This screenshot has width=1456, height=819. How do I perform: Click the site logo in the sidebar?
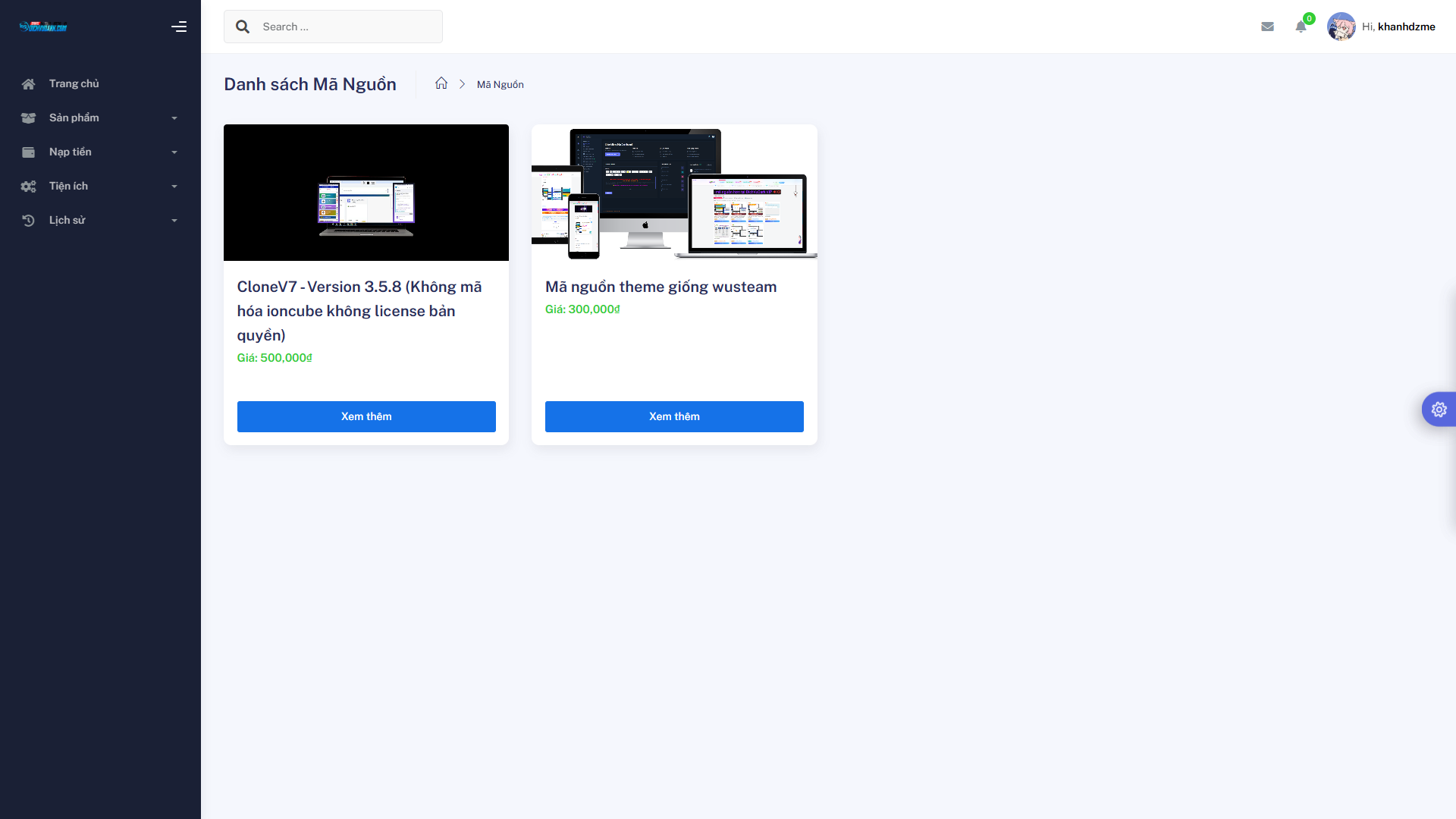tap(43, 27)
